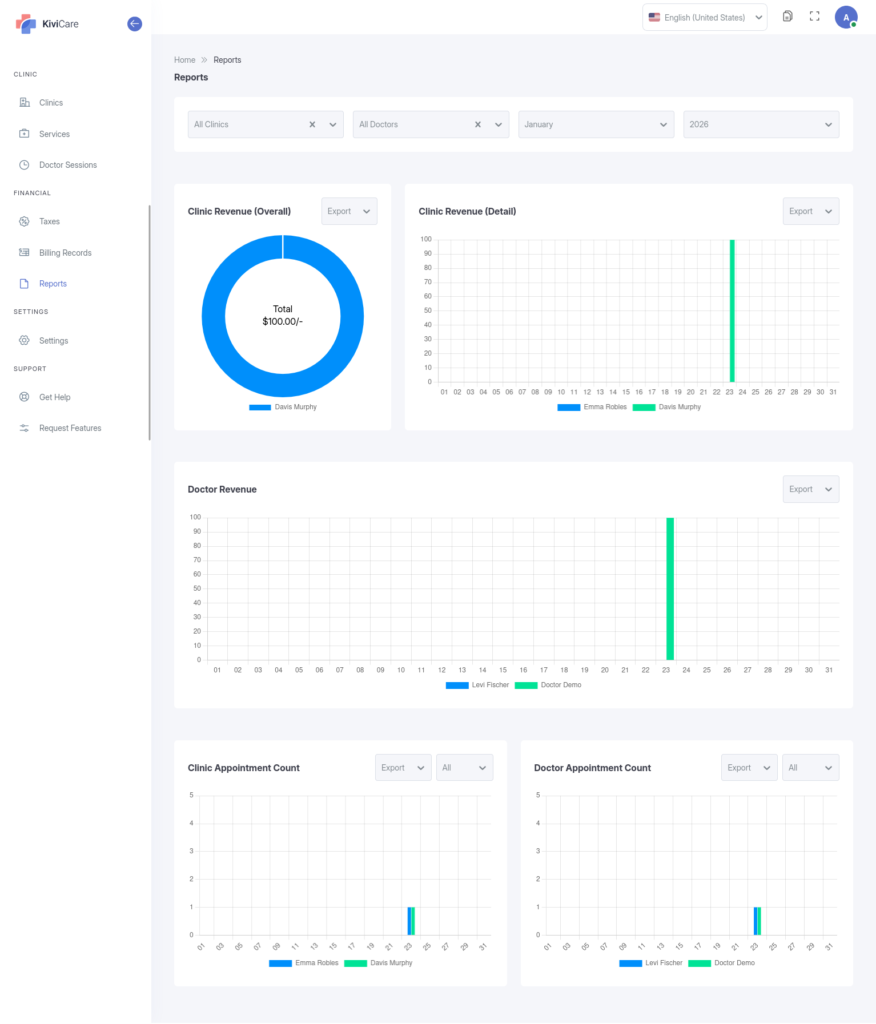This screenshot has width=876, height=1024.
Task: Click the Billing Records icon
Action: (x=24, y=253)
